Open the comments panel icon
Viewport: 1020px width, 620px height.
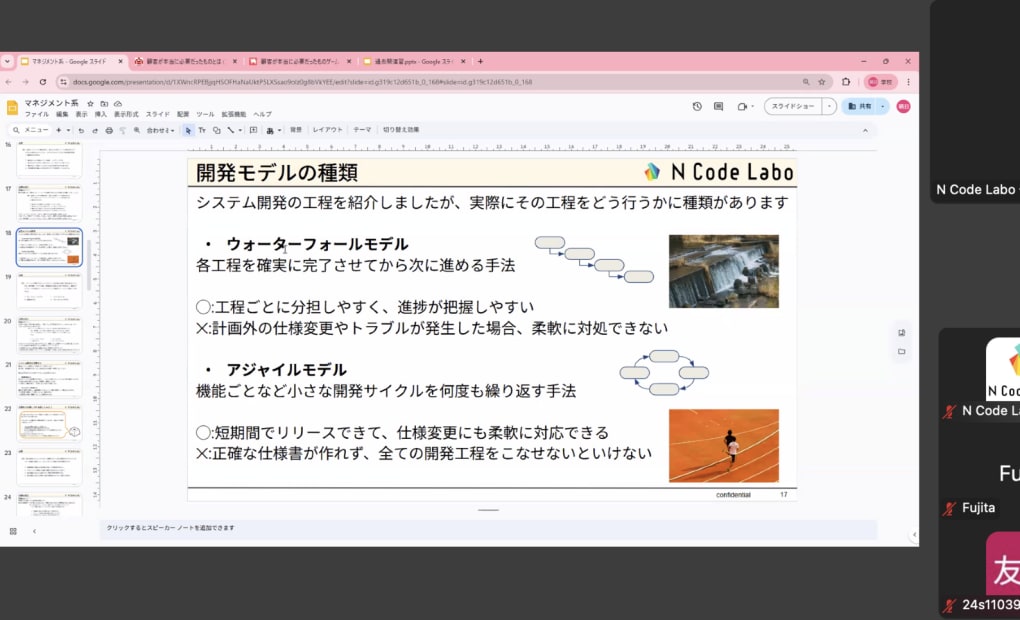pos(719,106)
